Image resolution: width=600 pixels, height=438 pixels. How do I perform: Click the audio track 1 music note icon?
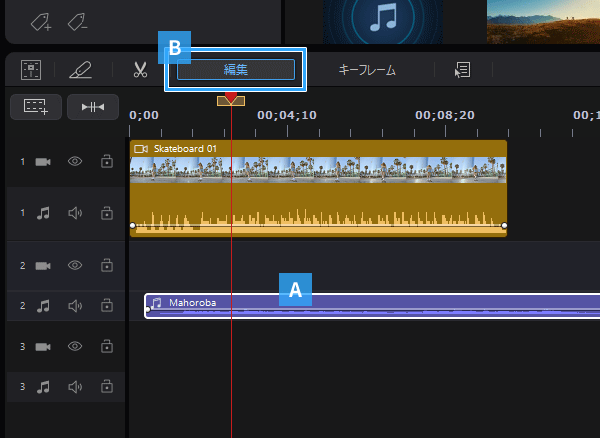[x=43, y=213]
